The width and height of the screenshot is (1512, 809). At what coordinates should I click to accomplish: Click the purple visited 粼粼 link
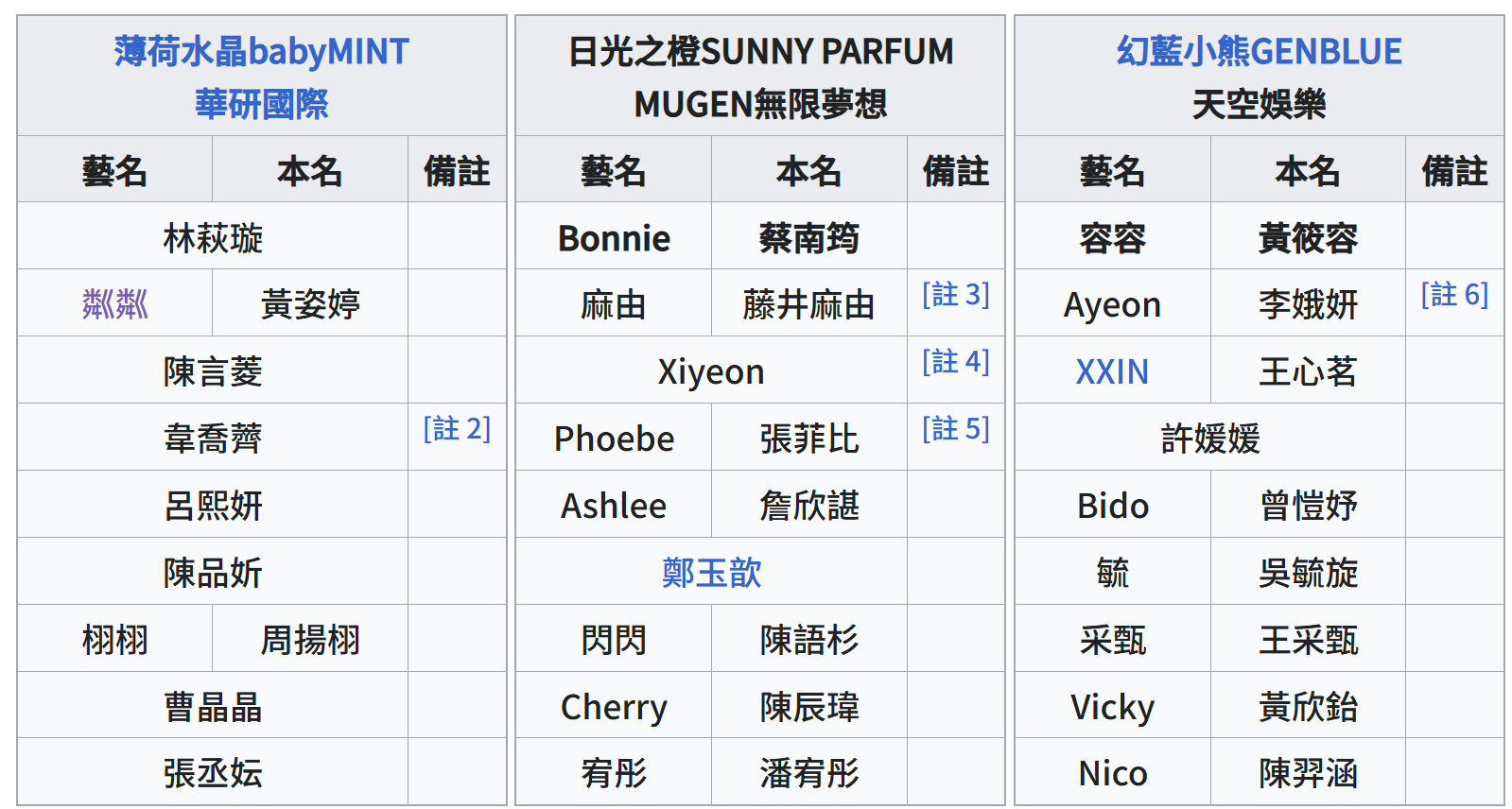pyautogui.click(x=114, y=304)
